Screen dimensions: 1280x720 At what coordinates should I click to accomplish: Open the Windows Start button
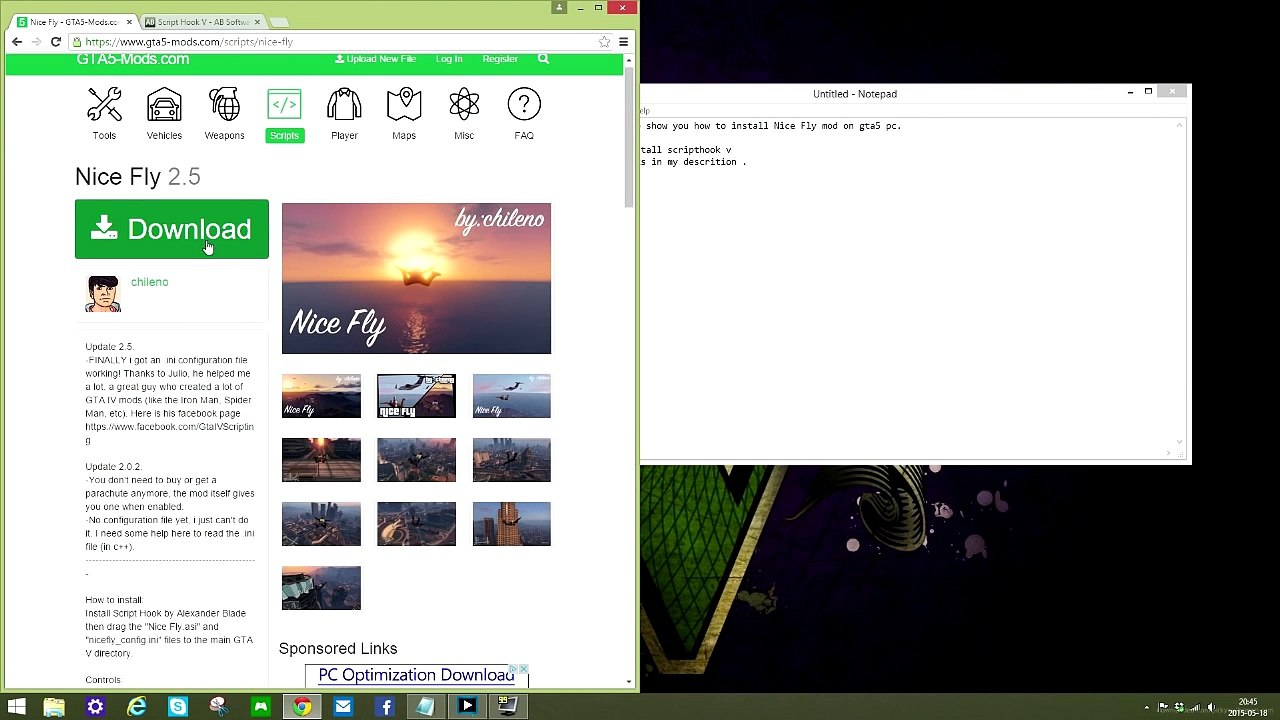(17, 707)
